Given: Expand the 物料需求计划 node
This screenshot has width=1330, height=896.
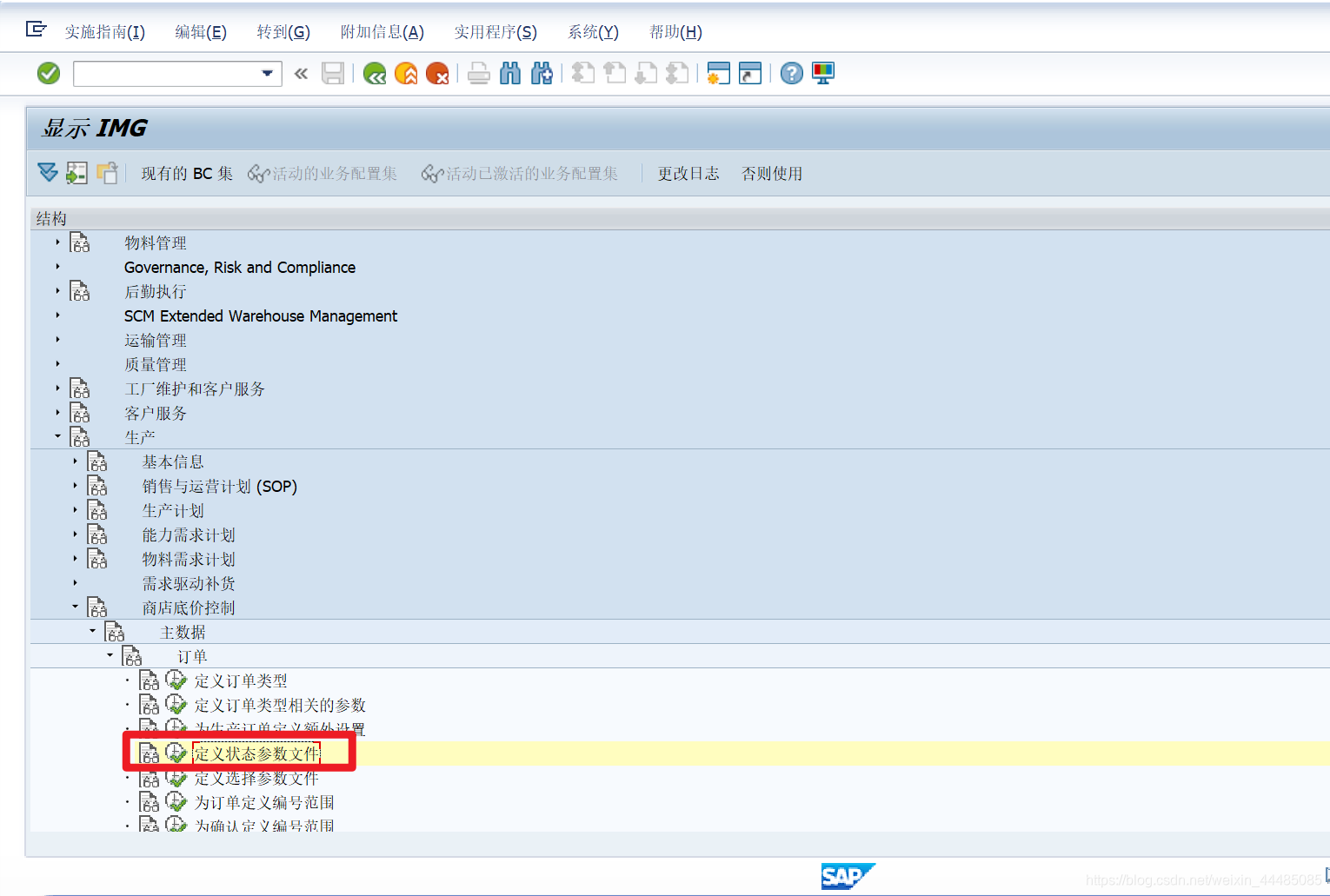Looking at the screenshot, I should click(x=76, y=559).
